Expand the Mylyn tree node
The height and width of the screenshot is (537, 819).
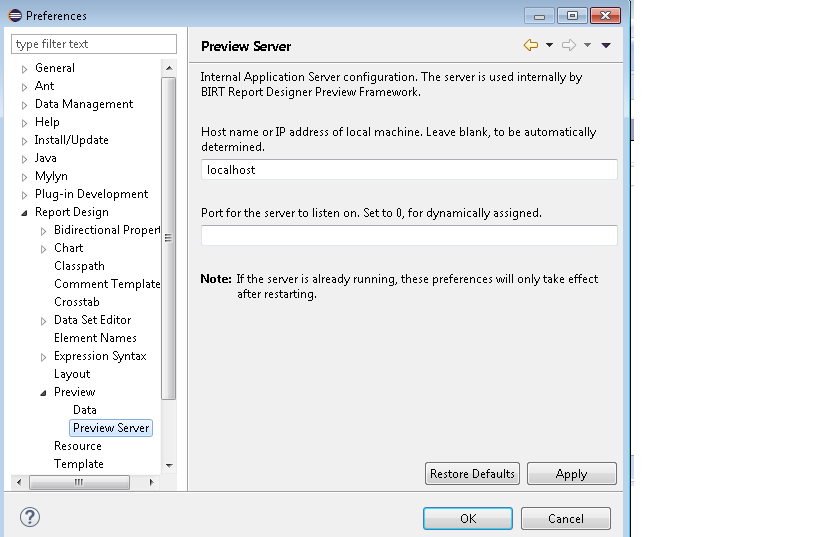pyautogui.click(x=24, y=177)
